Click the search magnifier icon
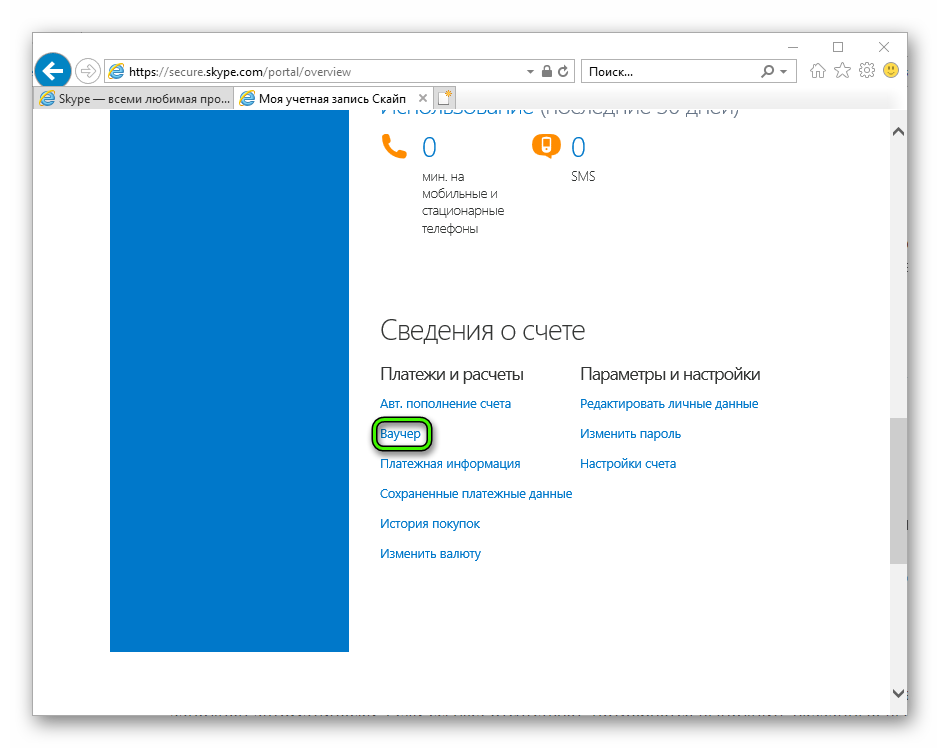The width and height of the screenshot is (940, 748). [767, 71]
